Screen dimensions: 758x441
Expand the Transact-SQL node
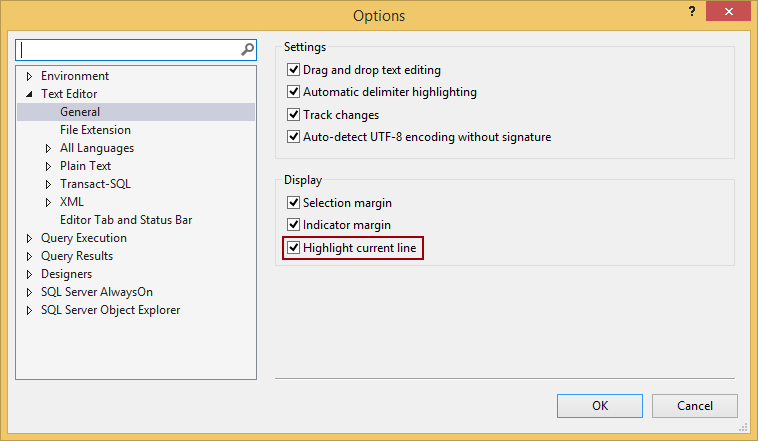click(48, 184)
